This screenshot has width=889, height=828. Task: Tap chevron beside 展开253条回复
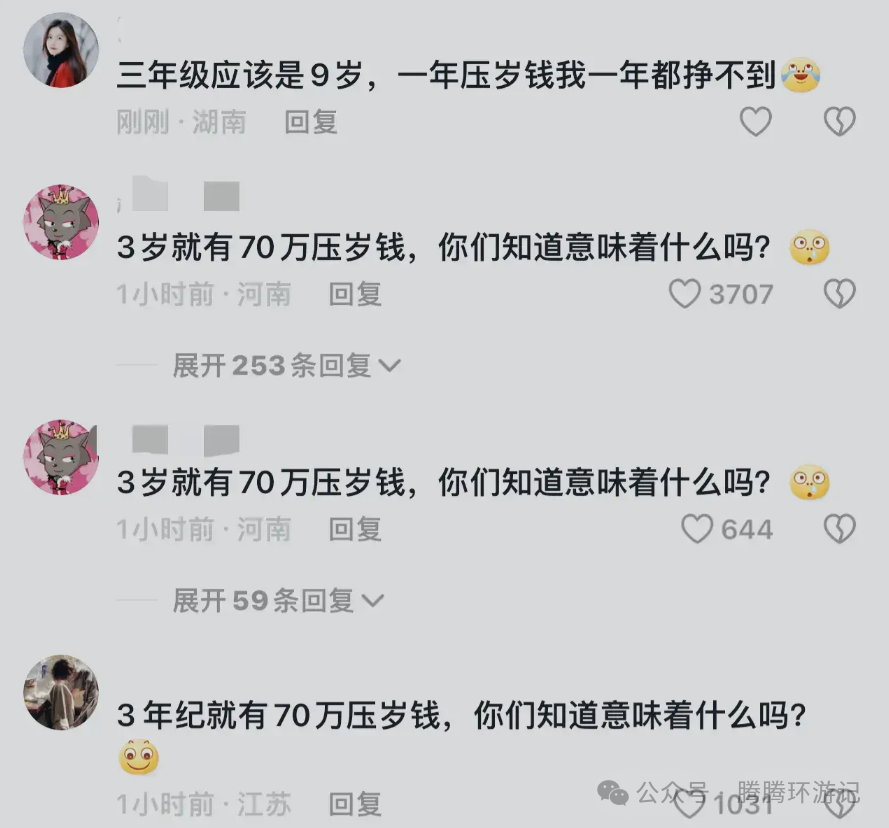click(x=390, y=366)
